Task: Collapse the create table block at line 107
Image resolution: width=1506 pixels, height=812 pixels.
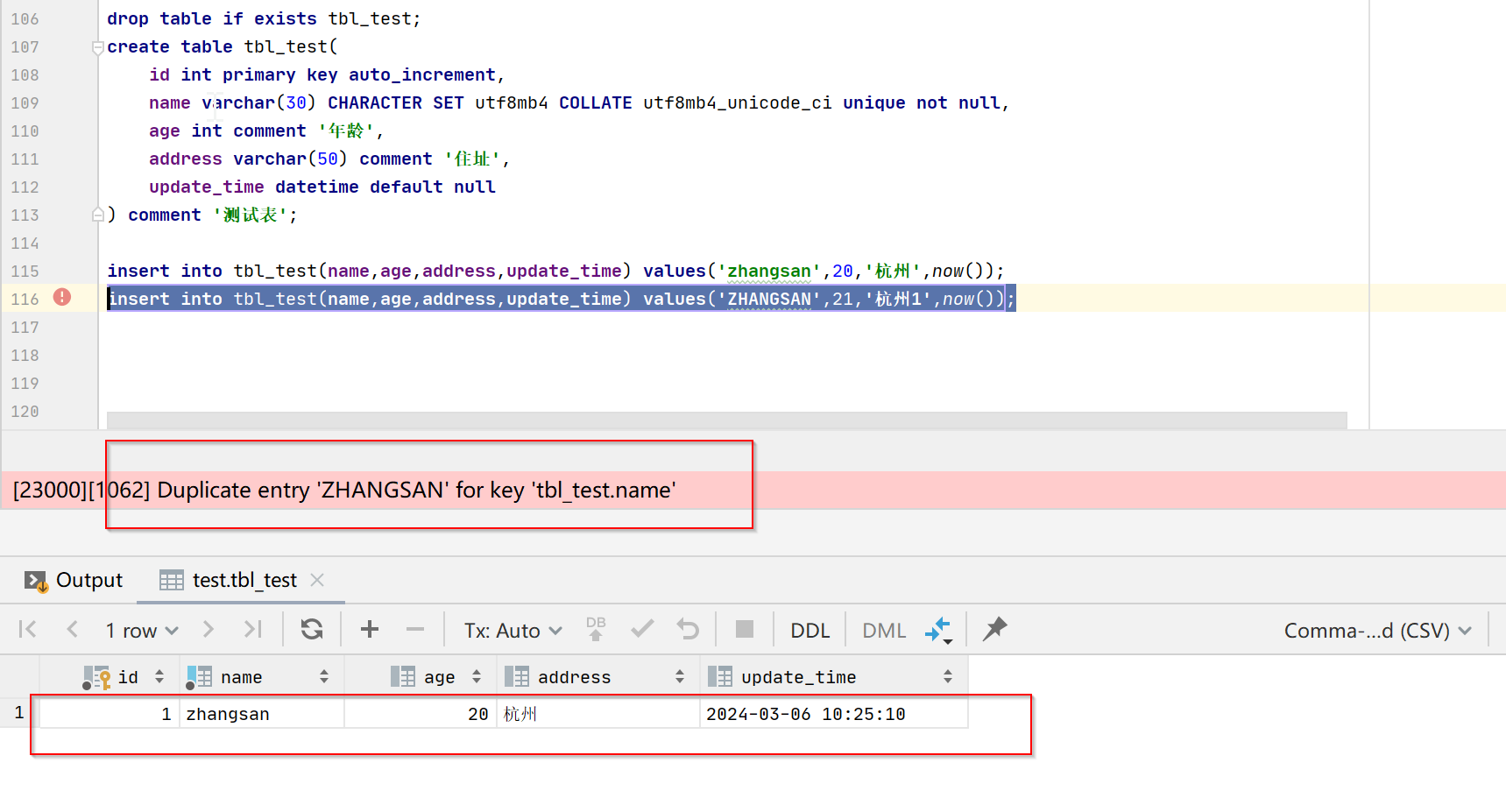Action: 98,47
